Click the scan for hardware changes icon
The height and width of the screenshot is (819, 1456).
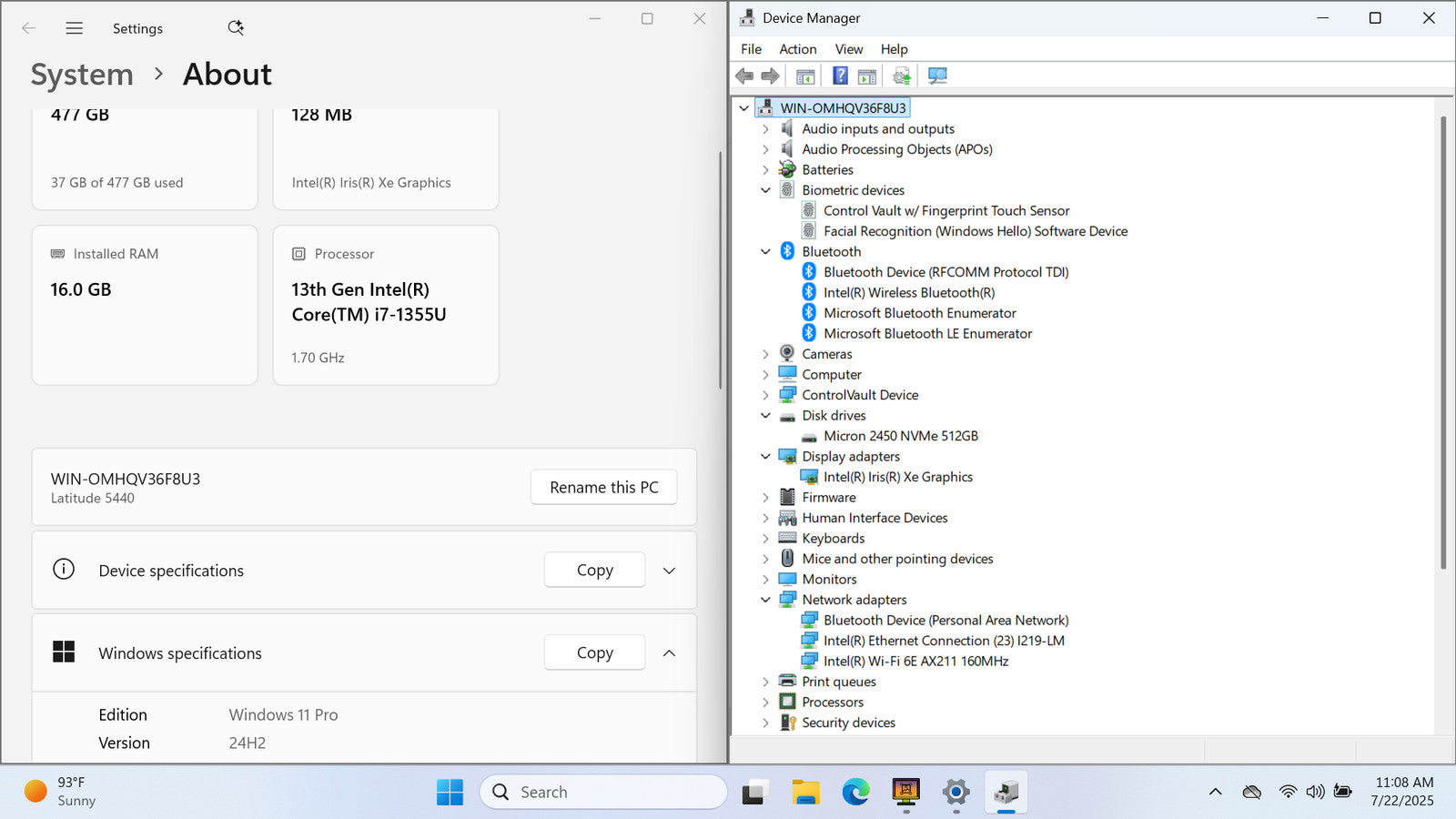[937, 76]
